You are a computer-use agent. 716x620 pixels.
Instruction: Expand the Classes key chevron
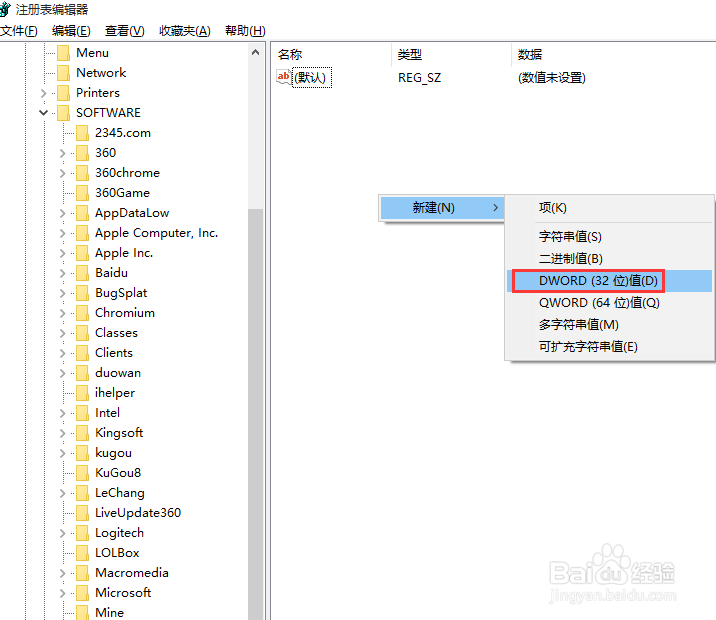pos(63,333)
